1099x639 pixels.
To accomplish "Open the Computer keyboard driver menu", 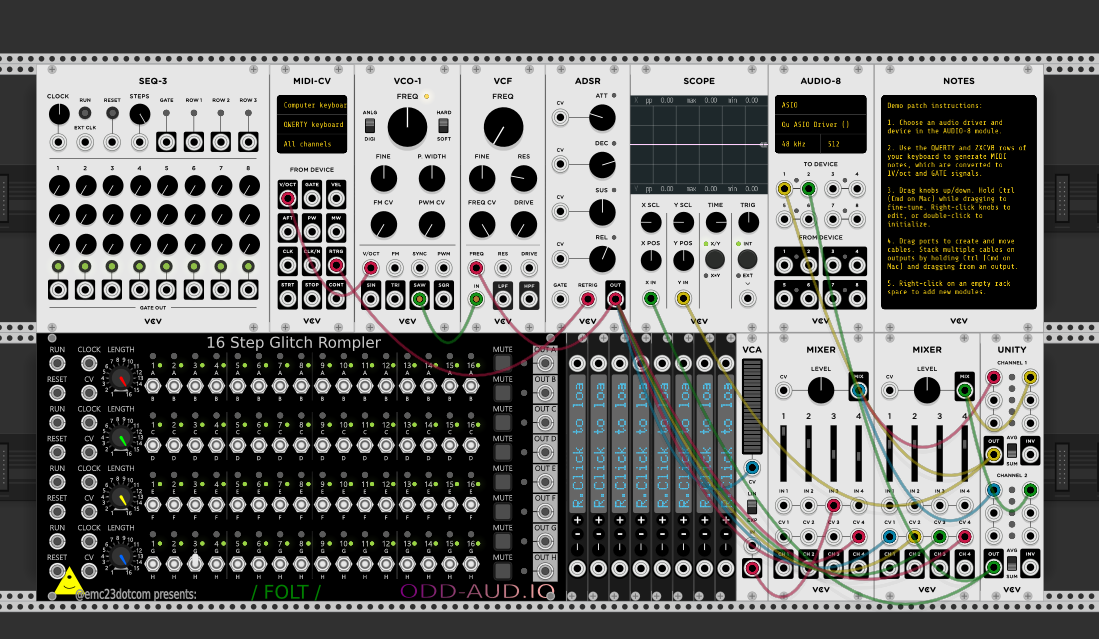I will tap(312, 105).
